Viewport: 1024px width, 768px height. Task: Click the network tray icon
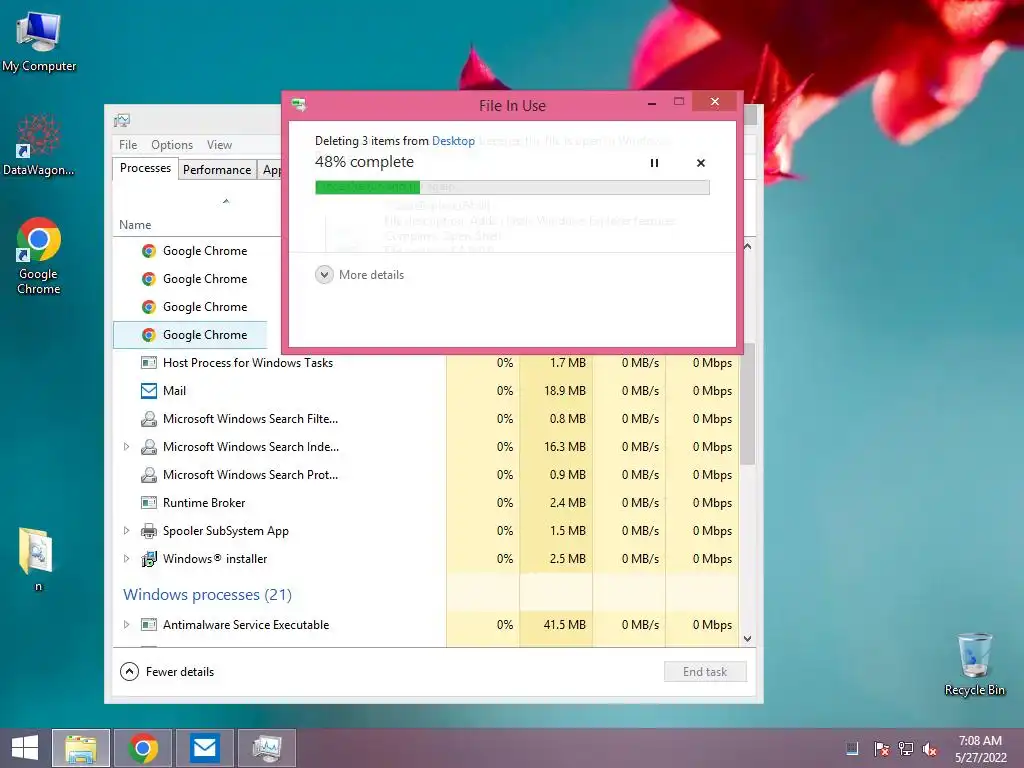(906, 749)
